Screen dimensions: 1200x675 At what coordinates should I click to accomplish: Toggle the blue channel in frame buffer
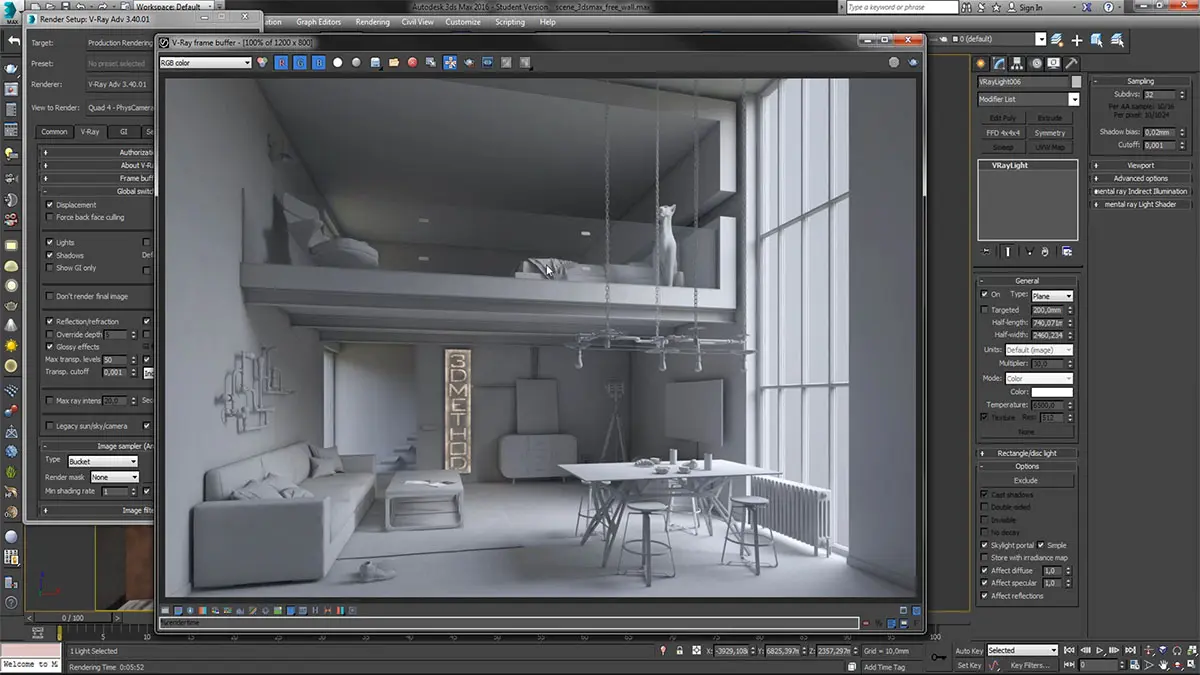pyautogui.click(x=319, y=62)
